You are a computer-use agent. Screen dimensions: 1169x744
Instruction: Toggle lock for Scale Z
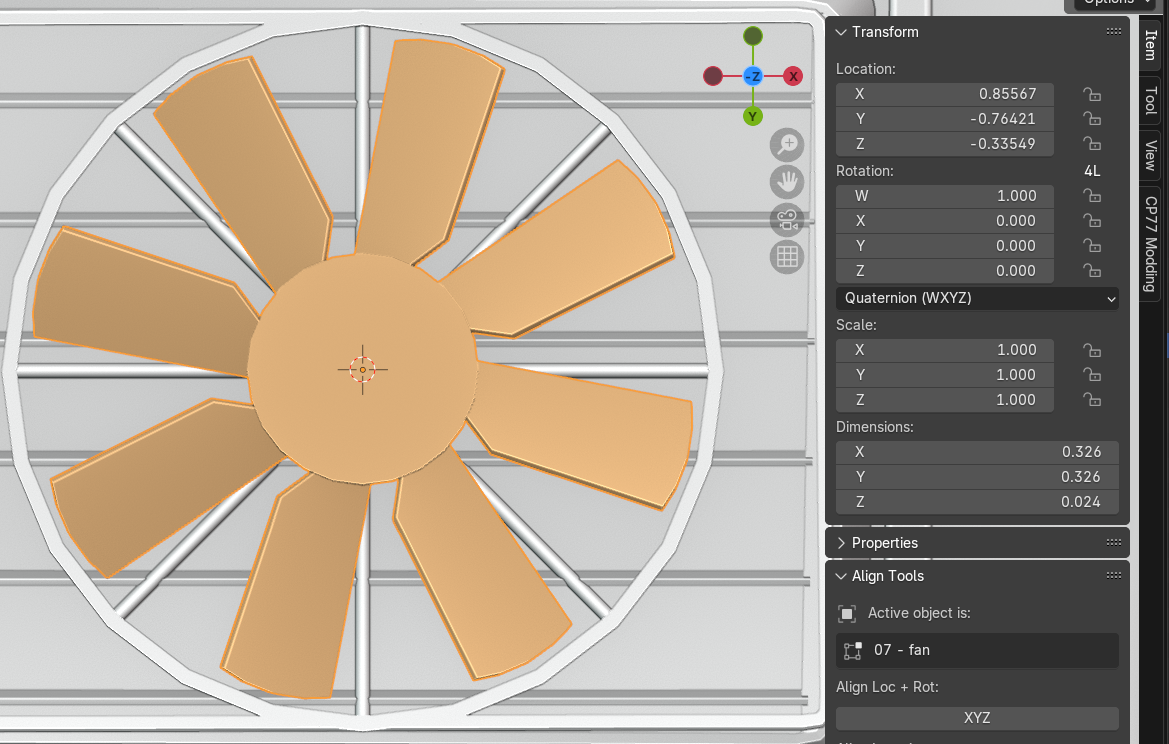1092,400
